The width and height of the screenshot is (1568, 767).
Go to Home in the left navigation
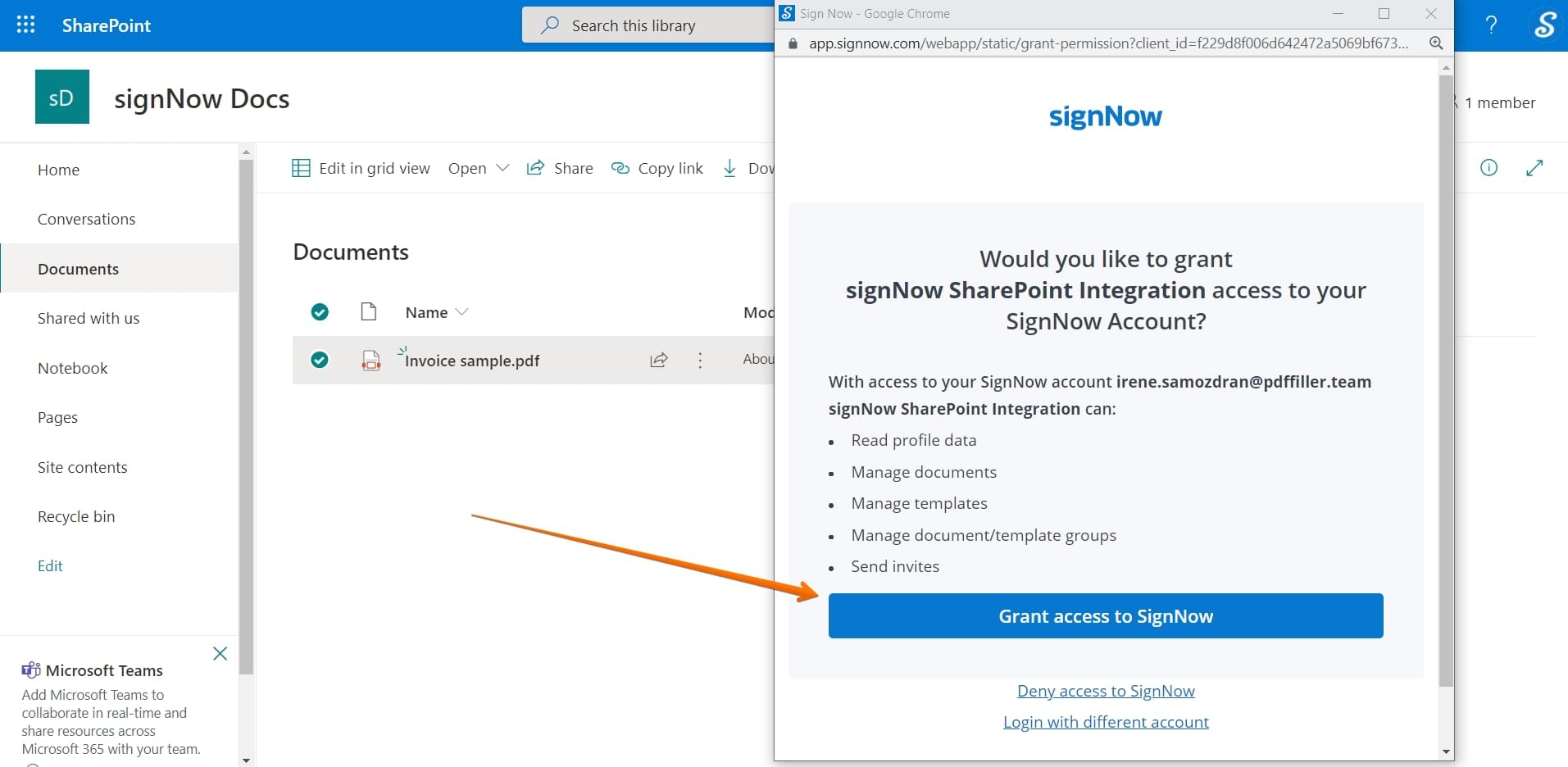point(58,170)
